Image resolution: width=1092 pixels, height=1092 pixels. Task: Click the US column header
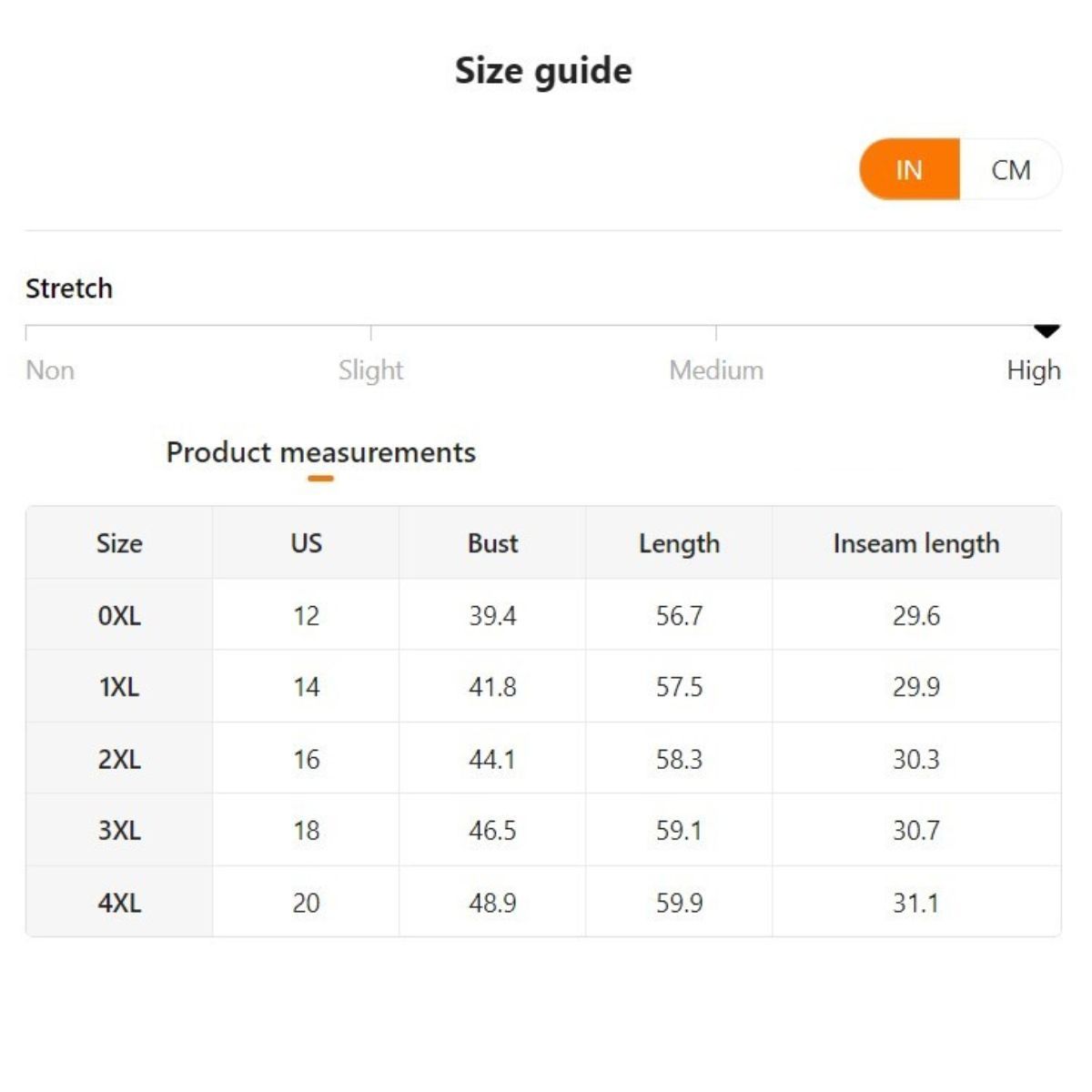[x=306, y=543]
